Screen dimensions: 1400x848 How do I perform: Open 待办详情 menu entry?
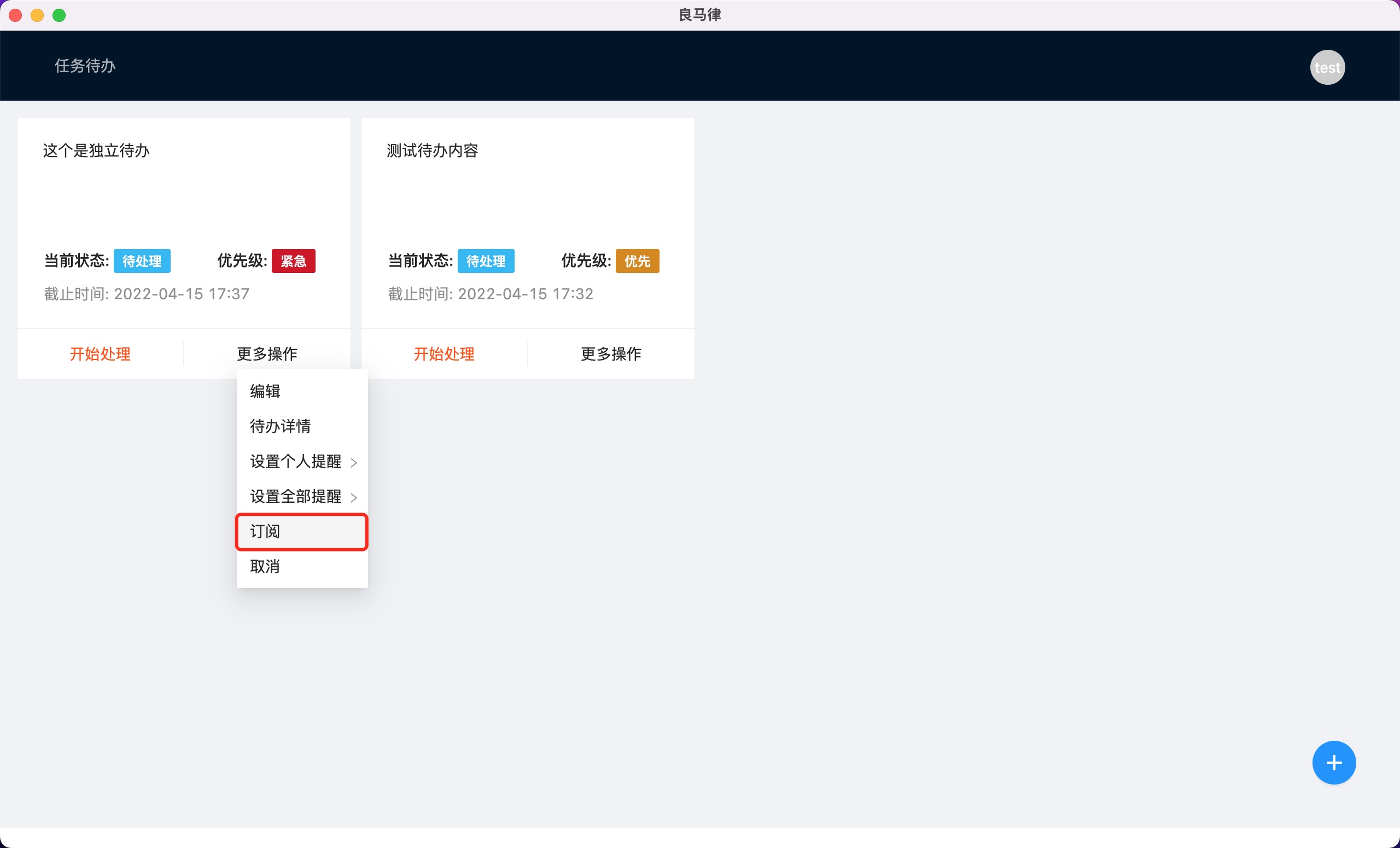coord(280,426)
